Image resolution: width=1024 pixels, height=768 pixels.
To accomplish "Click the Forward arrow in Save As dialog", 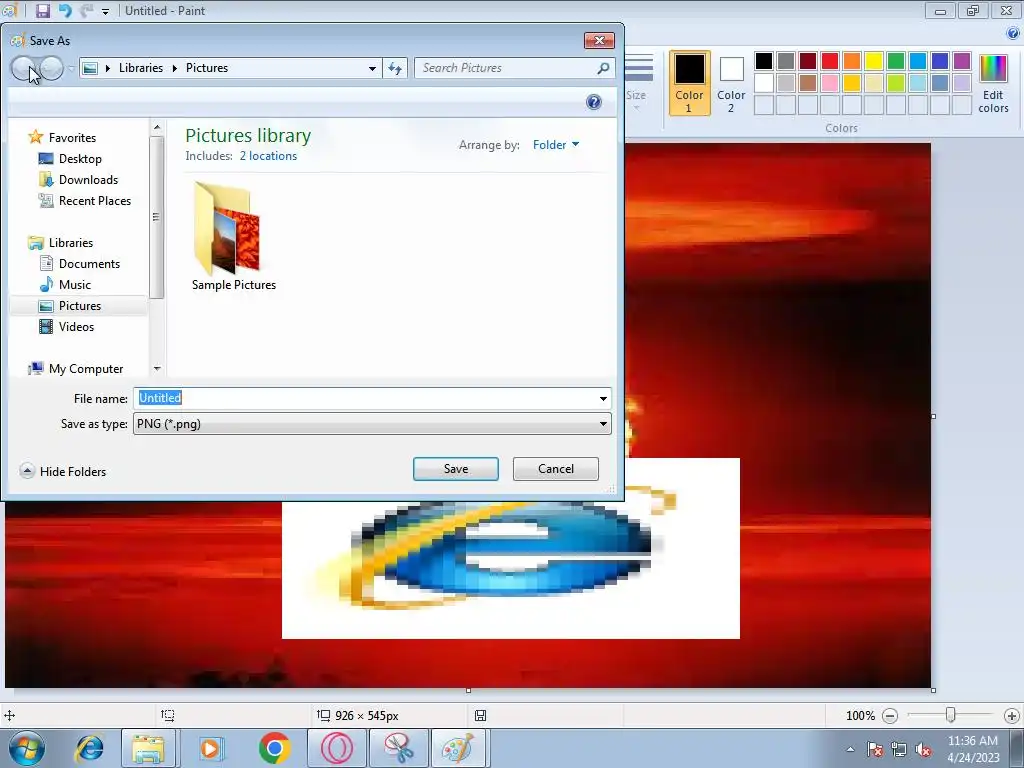I will click(x=51, y=68).
